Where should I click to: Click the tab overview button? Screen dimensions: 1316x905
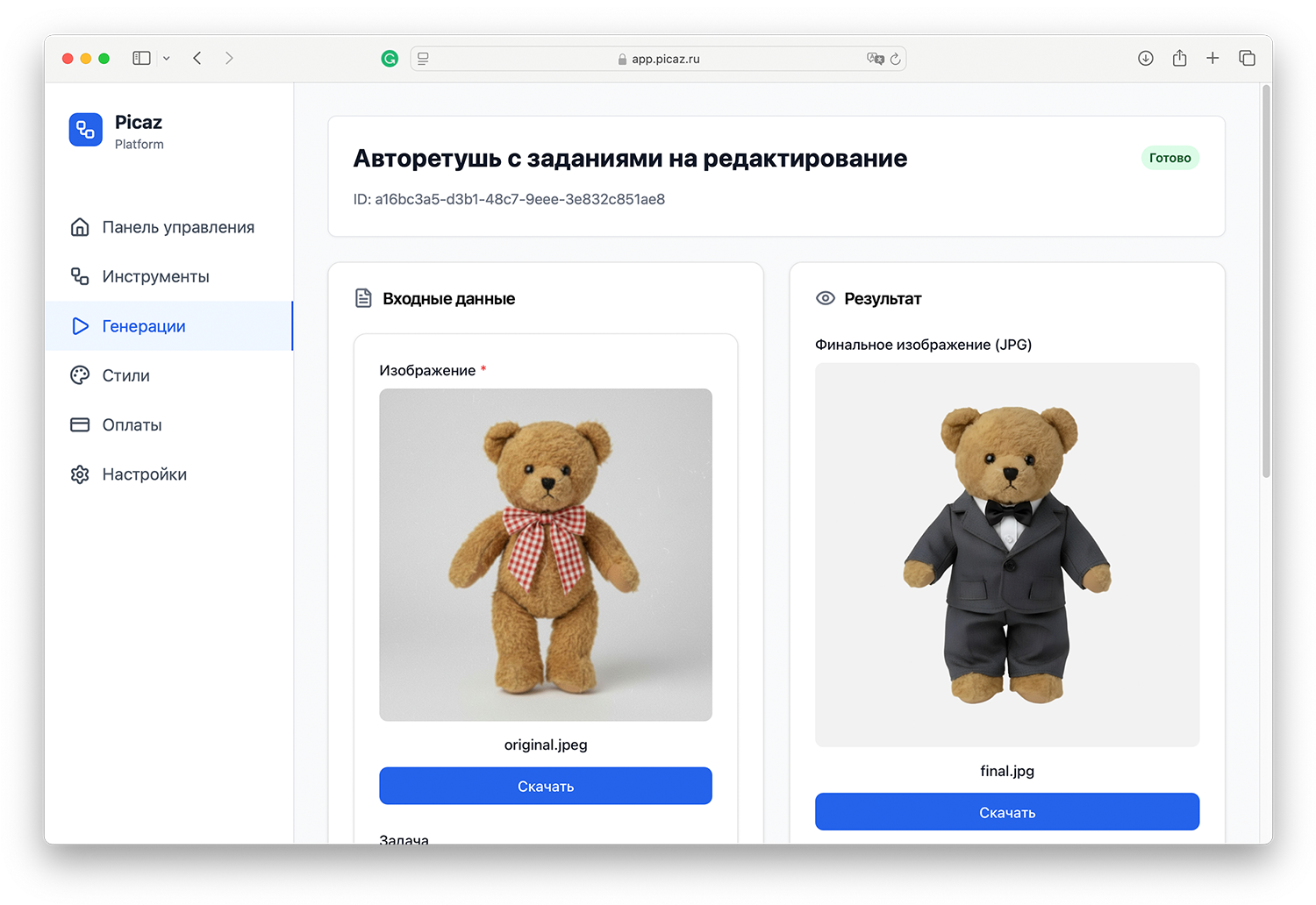point(1247,58)
